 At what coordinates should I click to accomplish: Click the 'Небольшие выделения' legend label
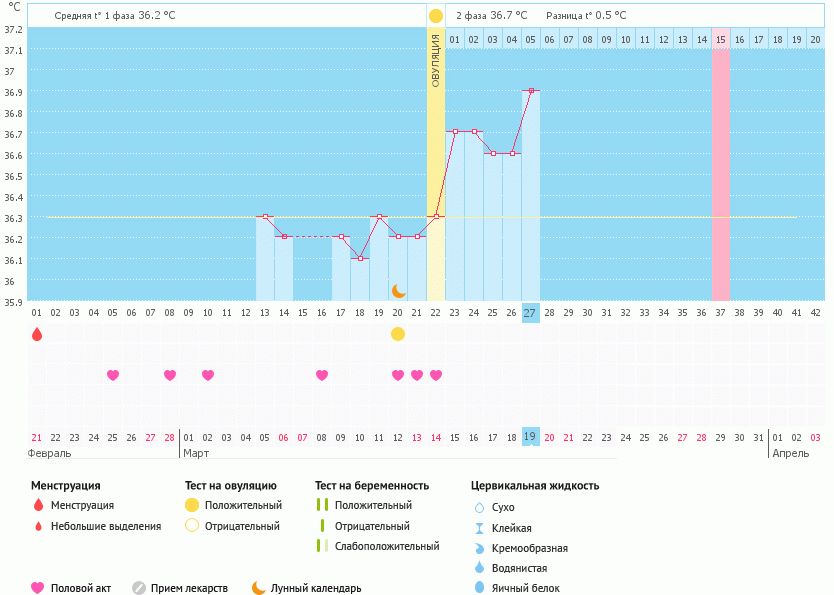(x=106, y=526)
